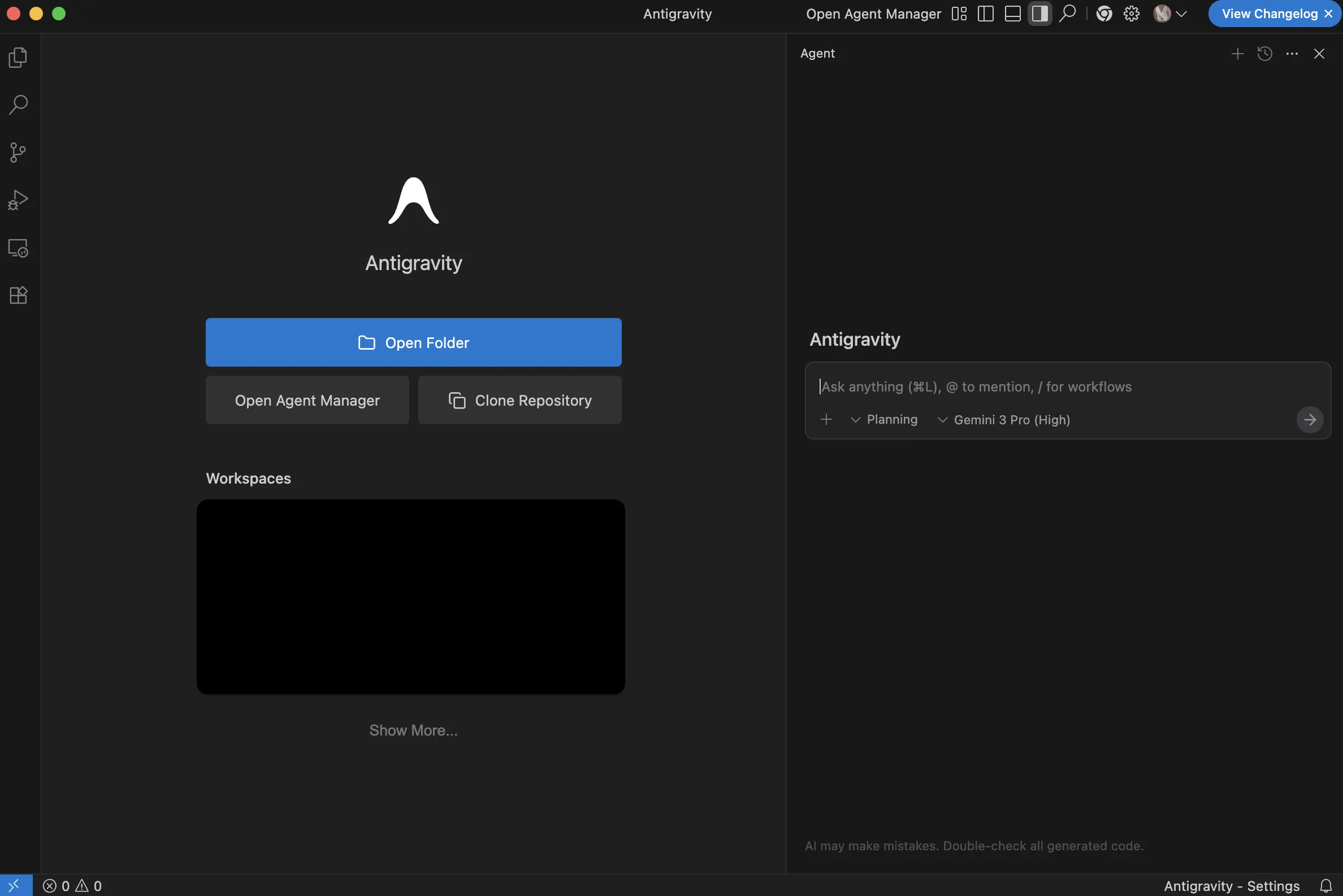
Task: Open the Agent panel options menu
Action: pos(1292,53)
